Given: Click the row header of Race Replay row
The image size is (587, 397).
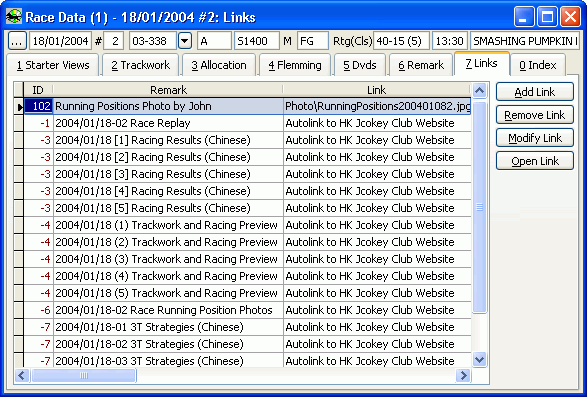Looking at the screenshot, I should pos(19,123).
